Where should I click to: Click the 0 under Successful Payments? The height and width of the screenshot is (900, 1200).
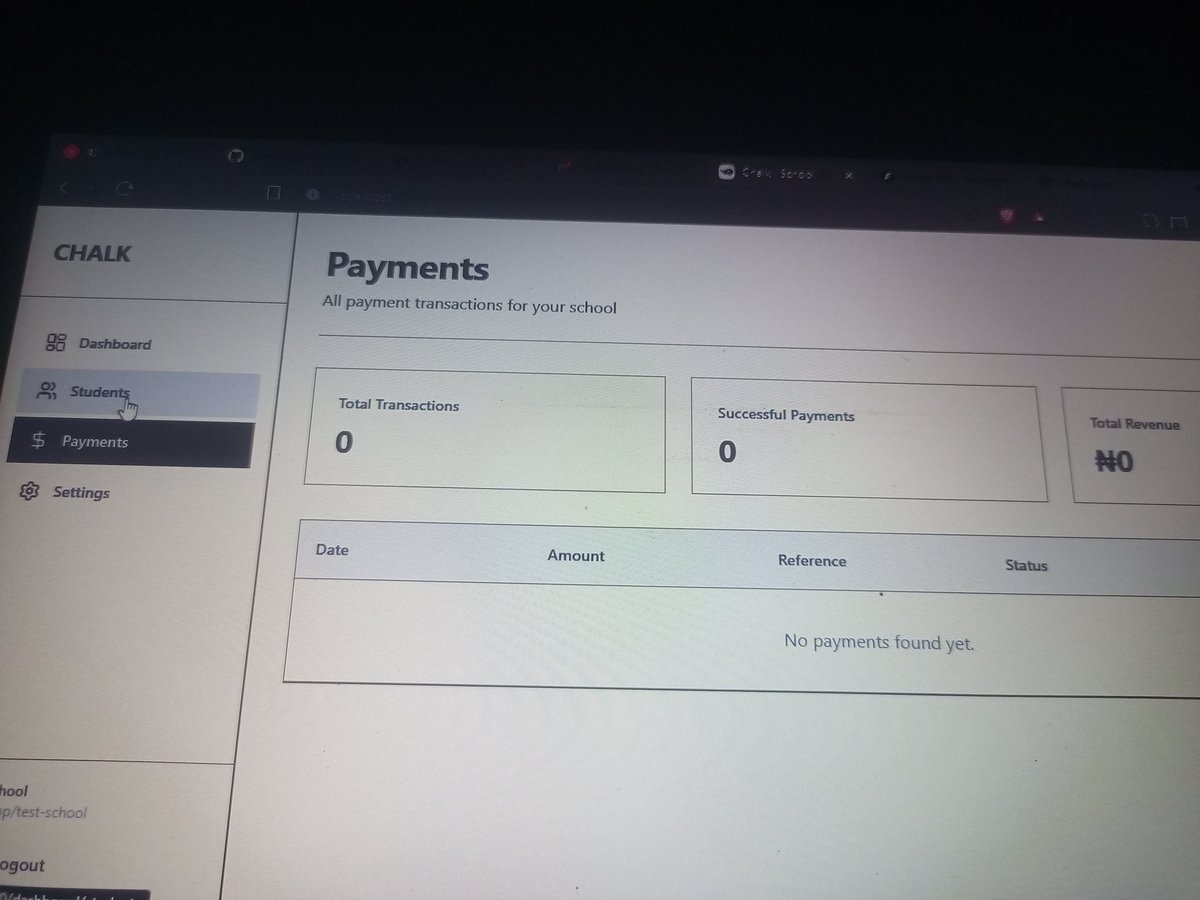tap(728, 452)
